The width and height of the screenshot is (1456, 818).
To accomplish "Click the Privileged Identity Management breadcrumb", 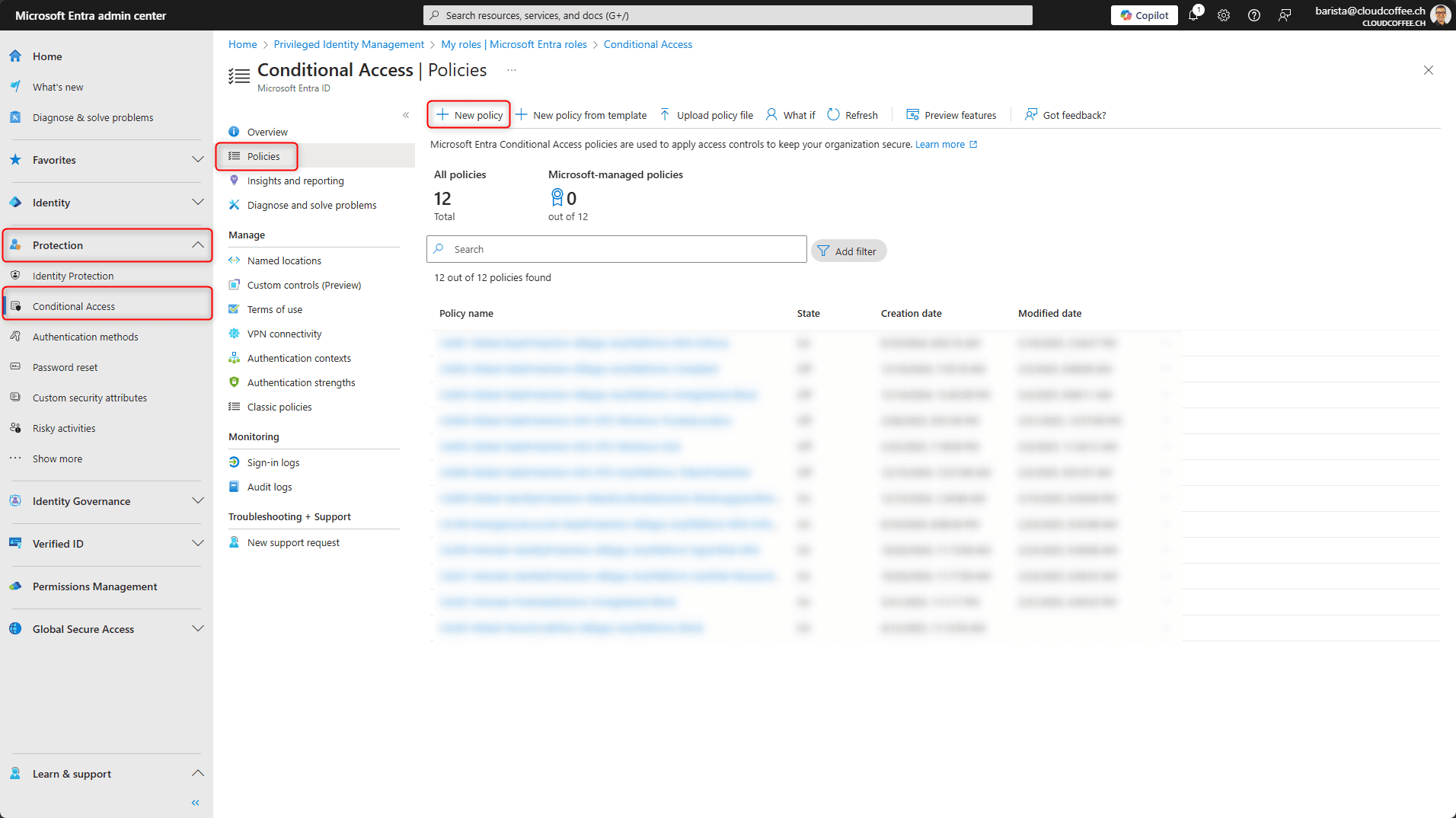I will [349, 44].
